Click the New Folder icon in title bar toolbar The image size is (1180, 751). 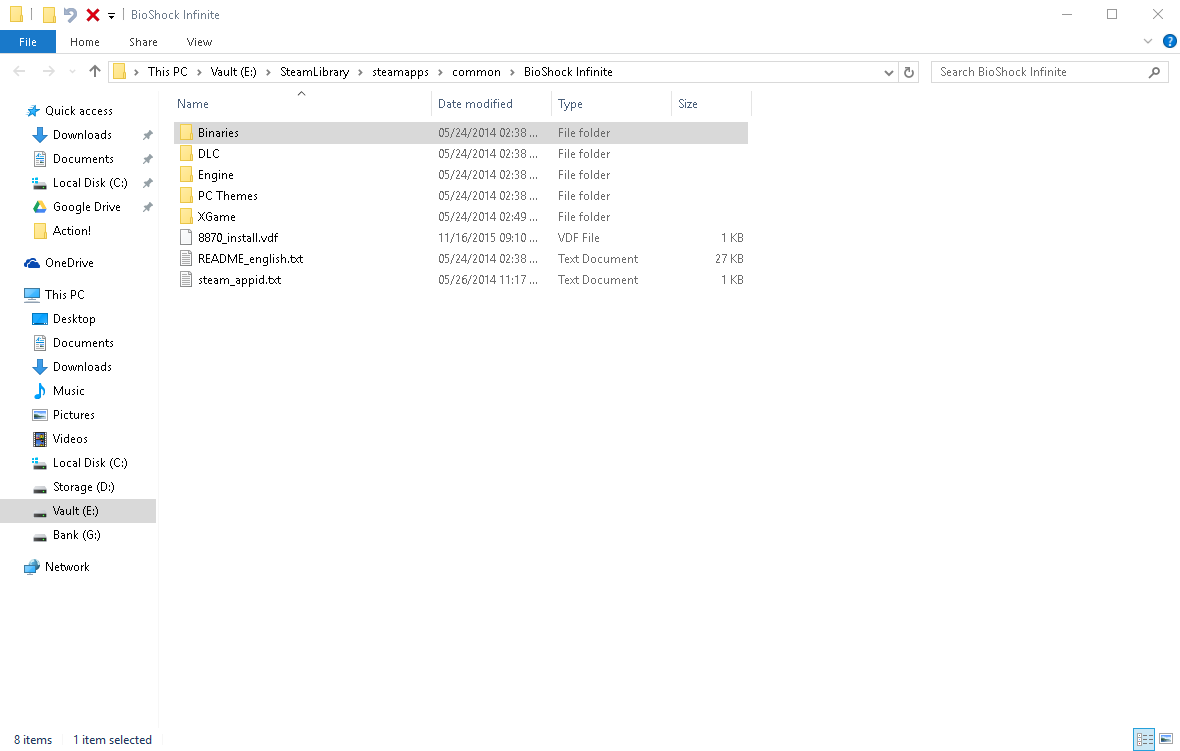pos(49,14)
